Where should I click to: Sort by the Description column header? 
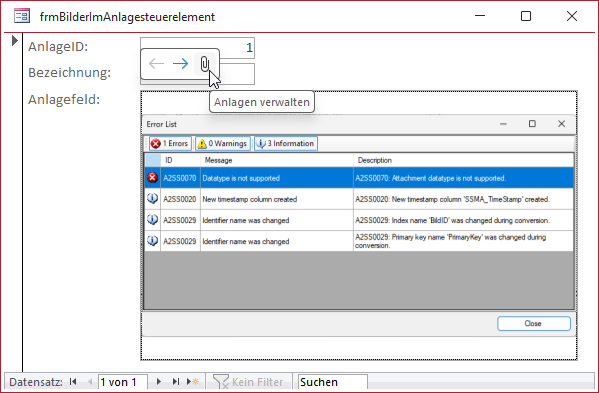[x=463, y=160]
